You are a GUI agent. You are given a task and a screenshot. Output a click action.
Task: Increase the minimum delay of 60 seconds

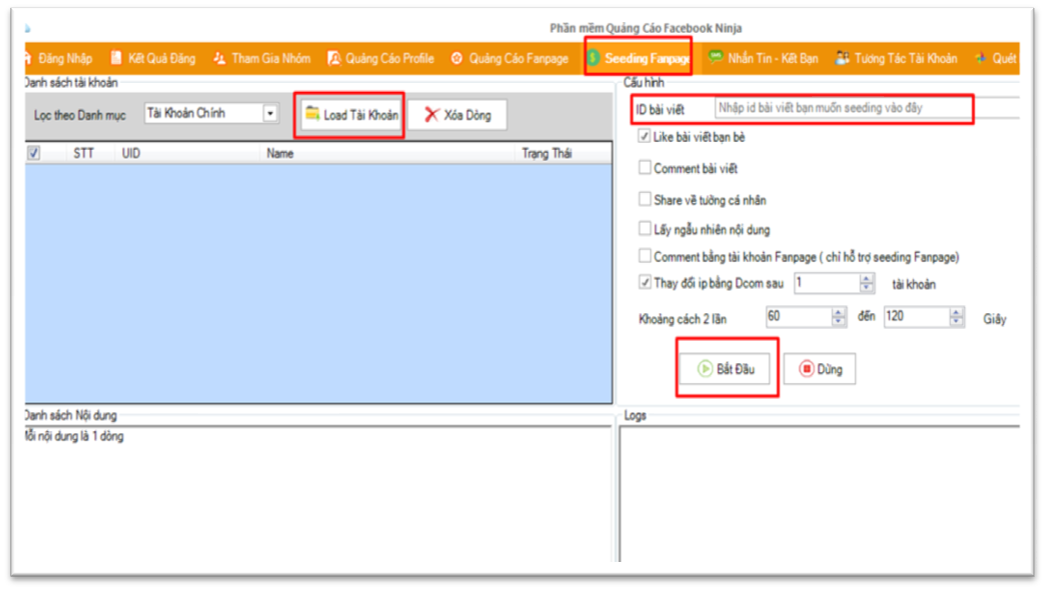click(839, 312)
